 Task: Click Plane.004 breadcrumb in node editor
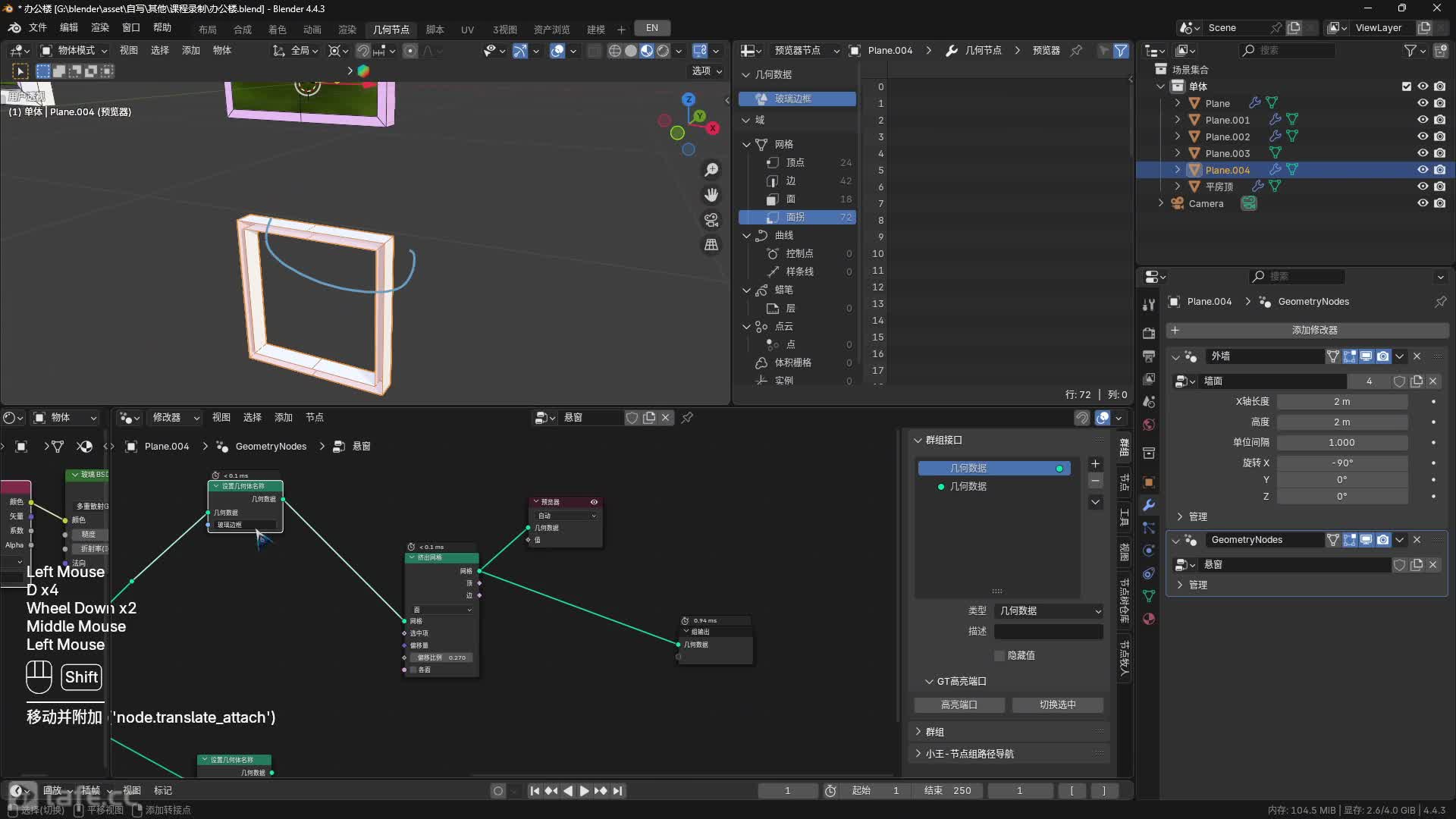click(167, 447)
